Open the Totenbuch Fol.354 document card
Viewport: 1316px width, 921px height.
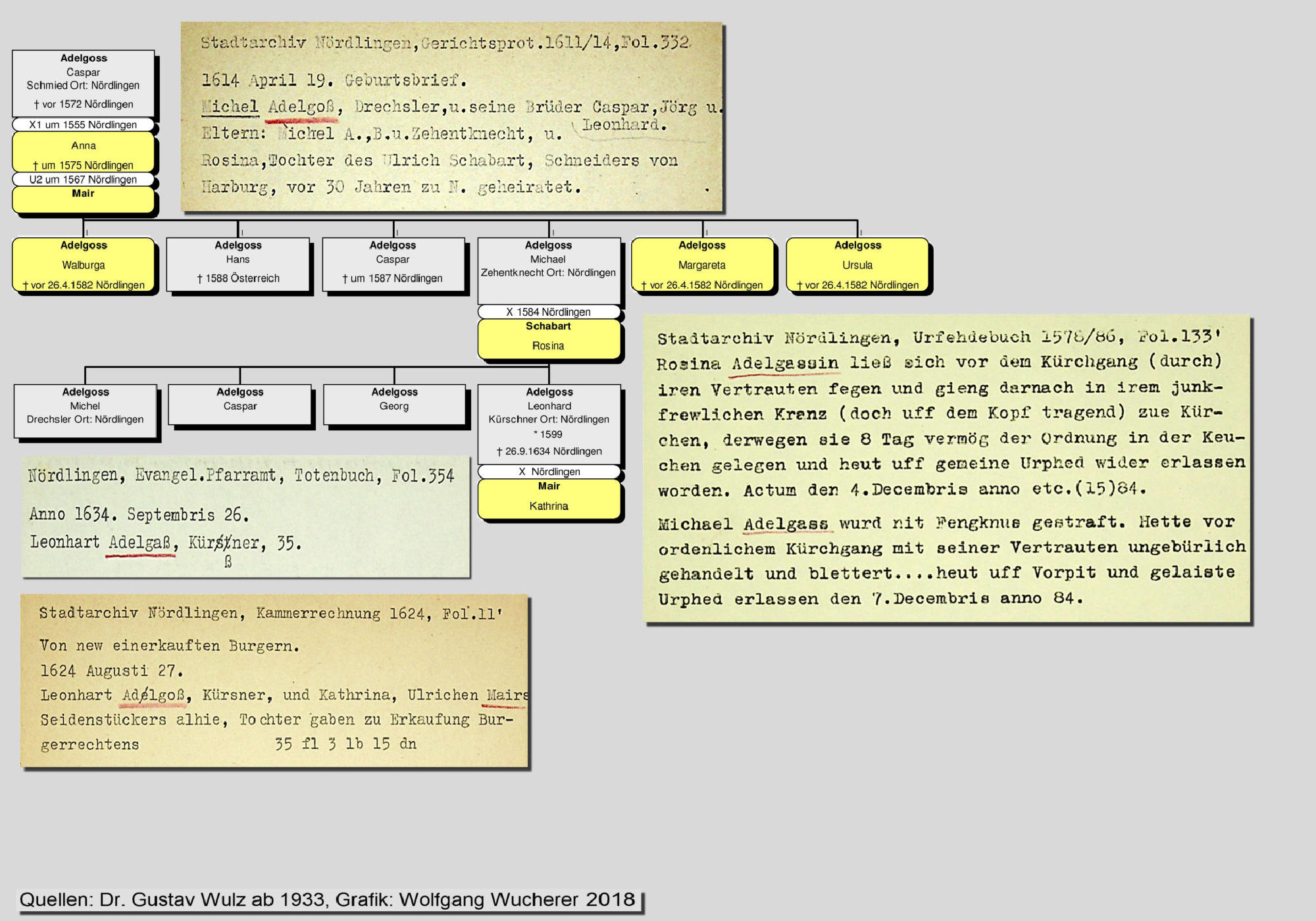tap(245, 516)
